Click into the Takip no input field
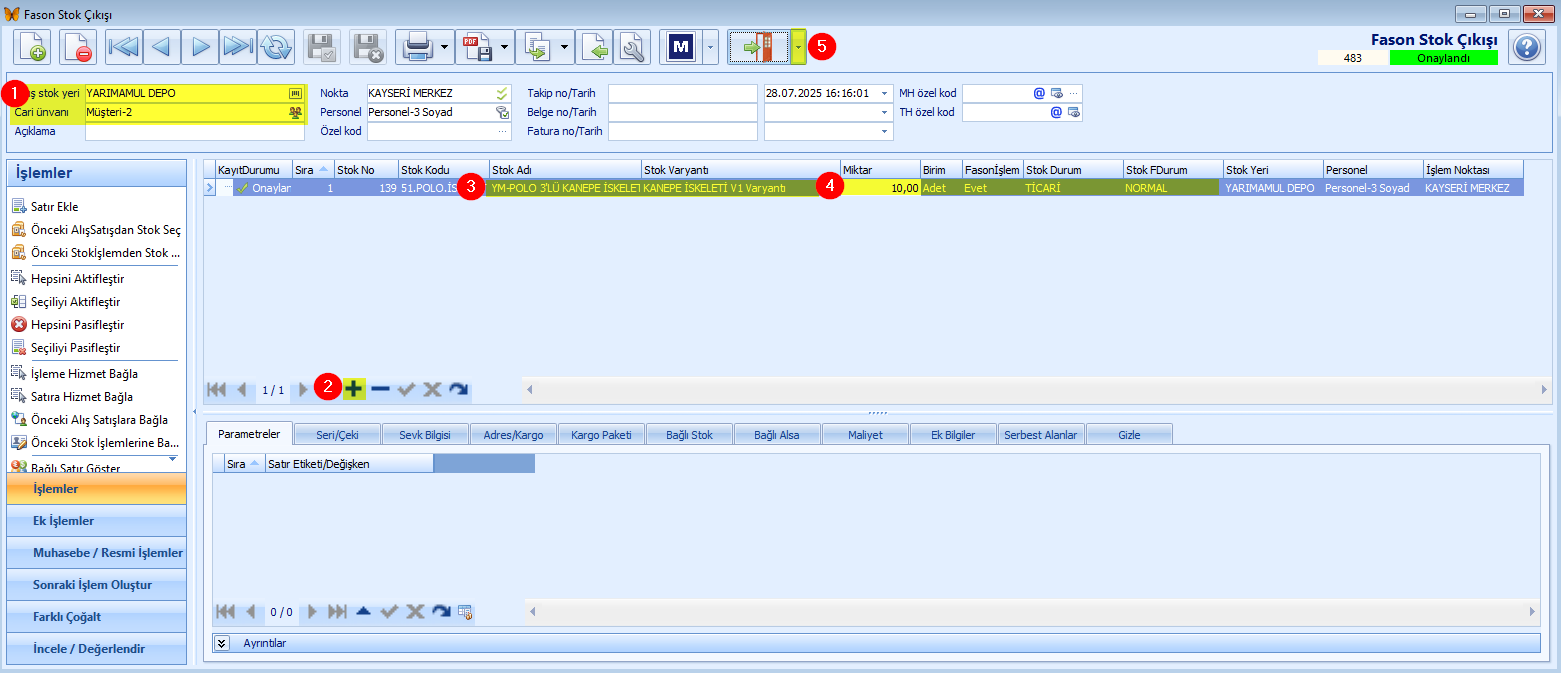The height and width of the screenshot is (673, 1561). point(683,93)
